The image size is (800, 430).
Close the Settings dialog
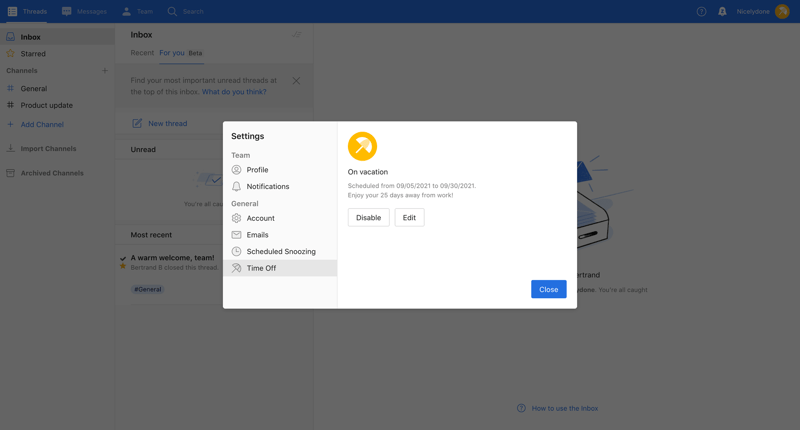[548, 289]
